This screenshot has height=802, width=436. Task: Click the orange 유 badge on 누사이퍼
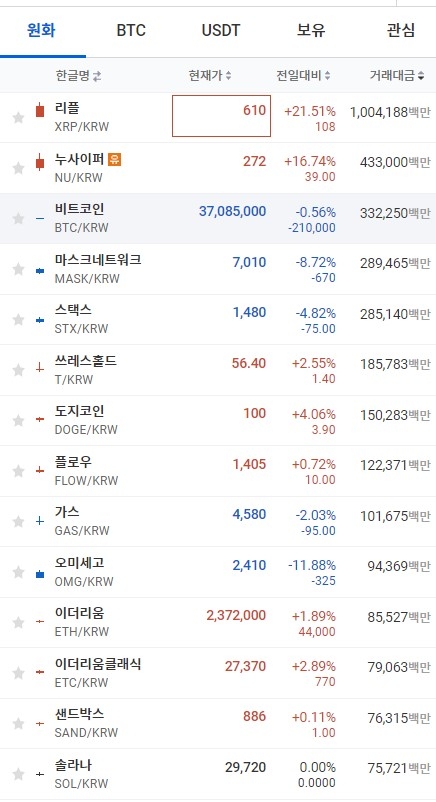[115, 160]
